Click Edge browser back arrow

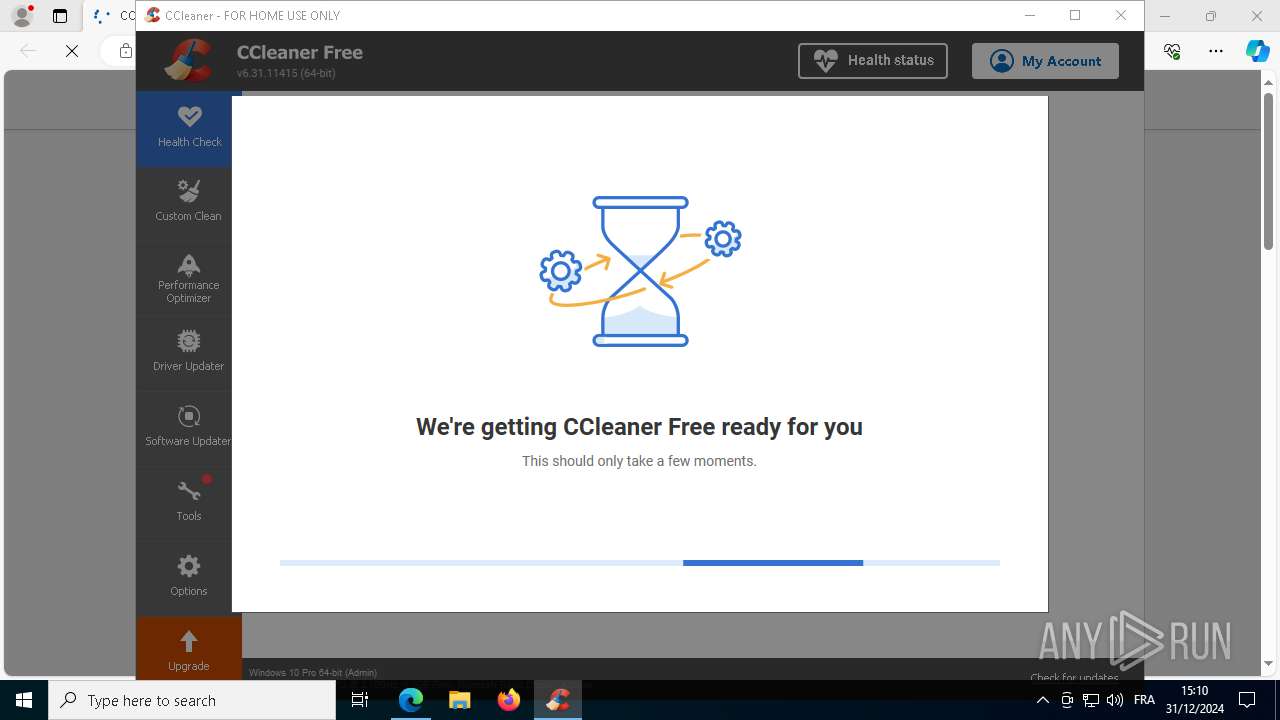pyautogui.click(x=28, y=51)
